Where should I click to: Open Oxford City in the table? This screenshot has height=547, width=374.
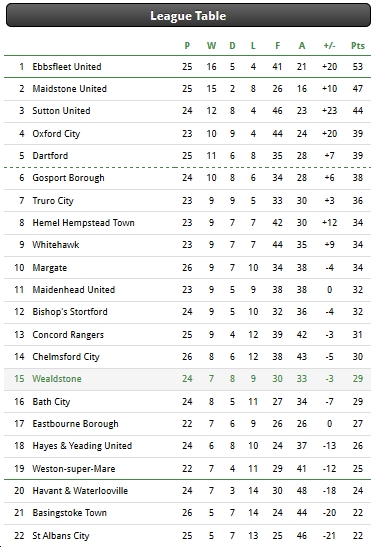pos(56,134)
